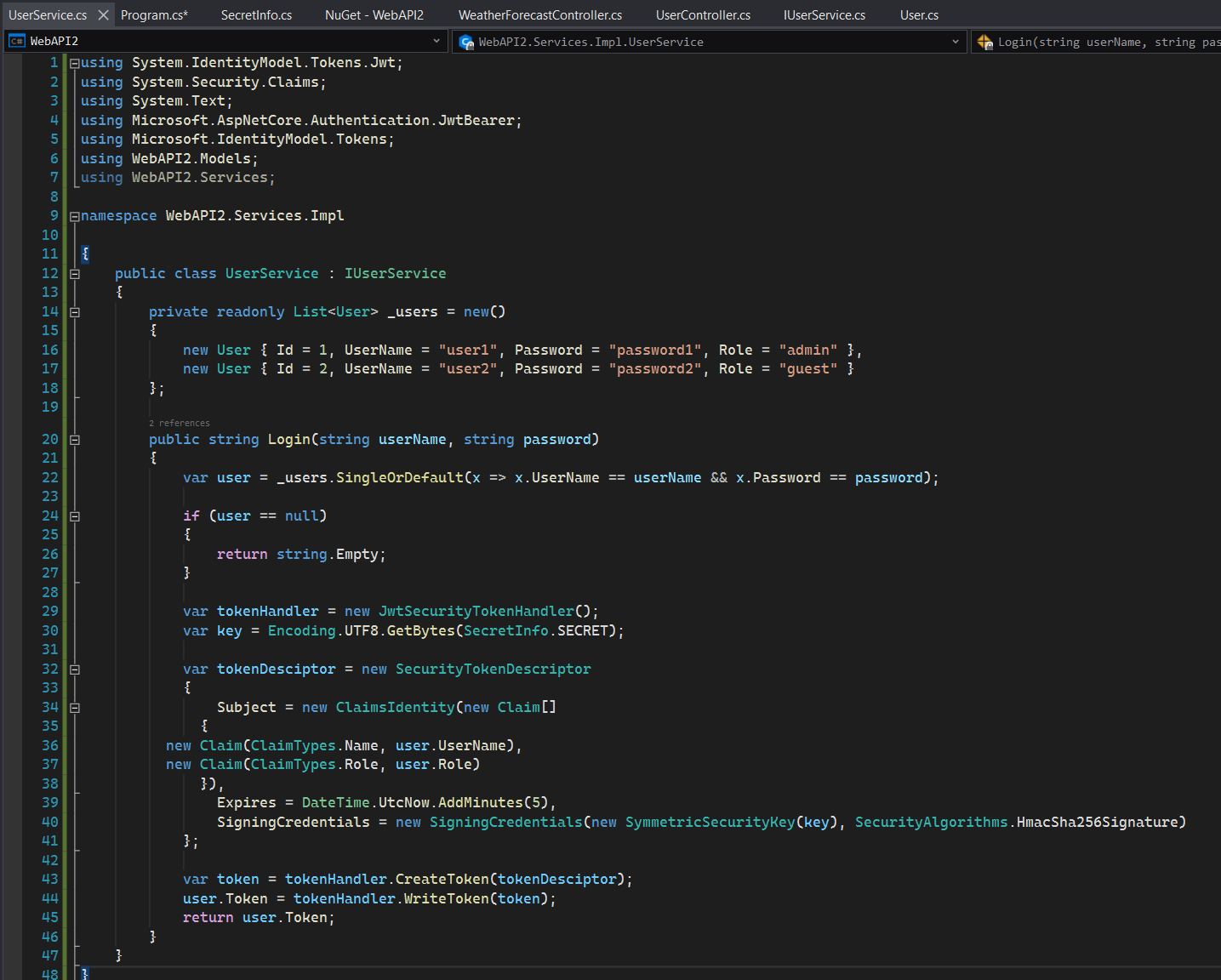Click the CreateToken method call

[x=442, y=879]
